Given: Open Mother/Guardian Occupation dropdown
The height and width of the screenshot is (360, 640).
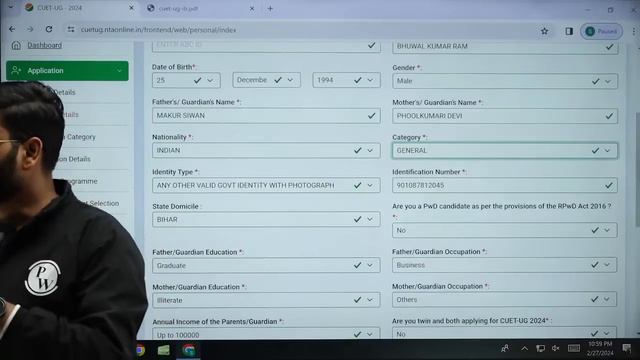Looking at the screenshot, I should (505, 300).
